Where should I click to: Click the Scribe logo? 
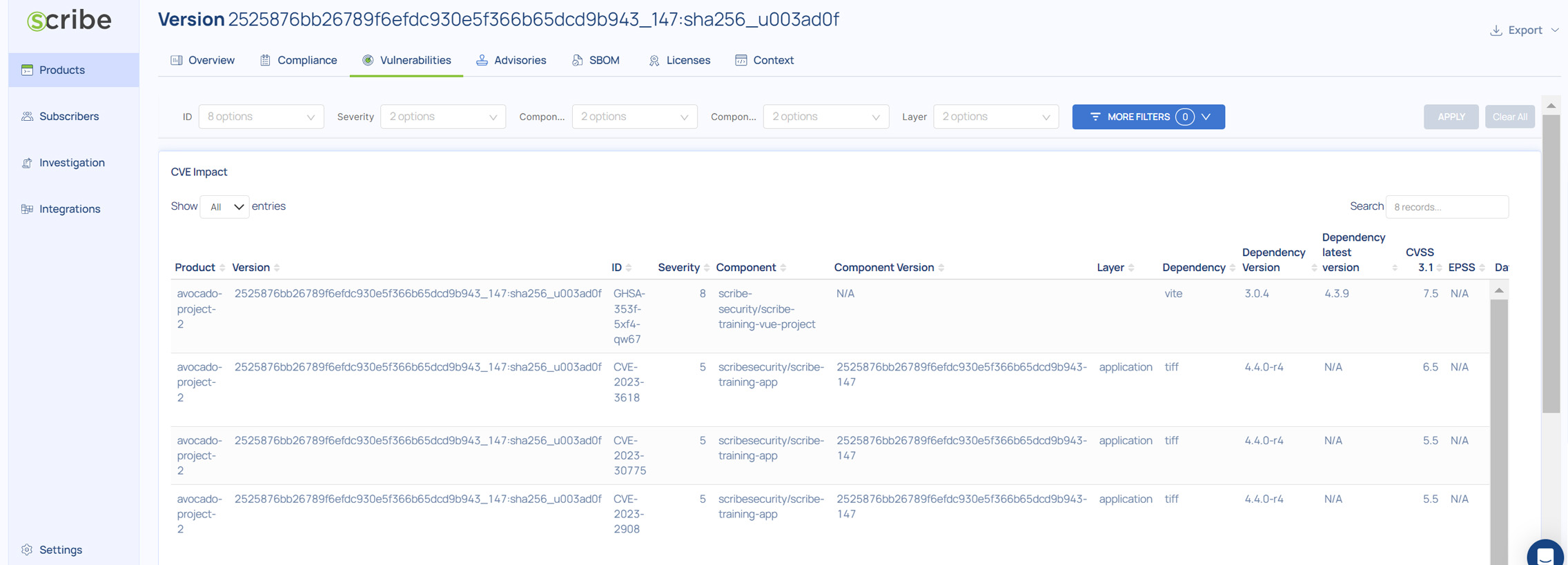pyautogui.click(x=69, y=20)
